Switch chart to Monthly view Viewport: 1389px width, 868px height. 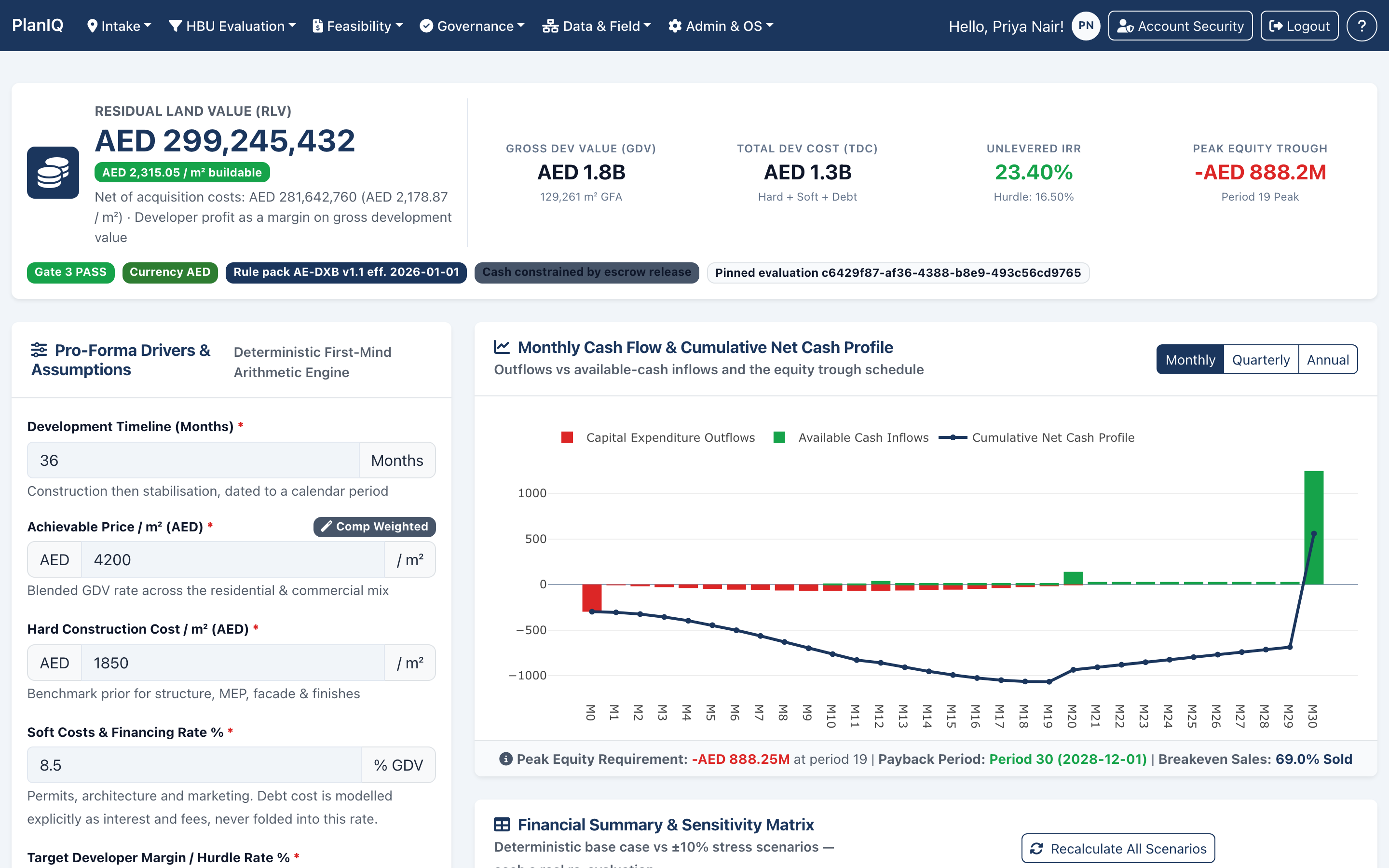pyautogui.click(x=1190, y=359)
